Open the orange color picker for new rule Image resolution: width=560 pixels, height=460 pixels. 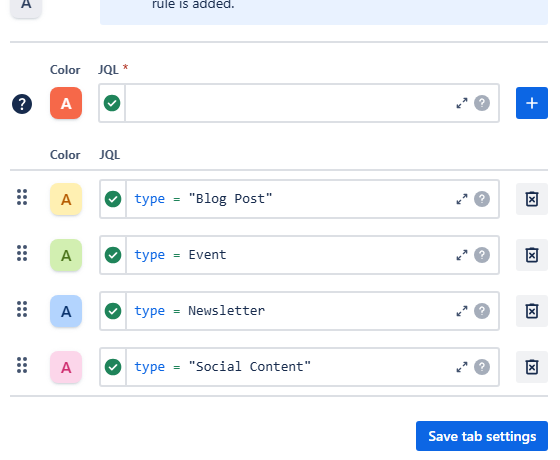(66, 103)
